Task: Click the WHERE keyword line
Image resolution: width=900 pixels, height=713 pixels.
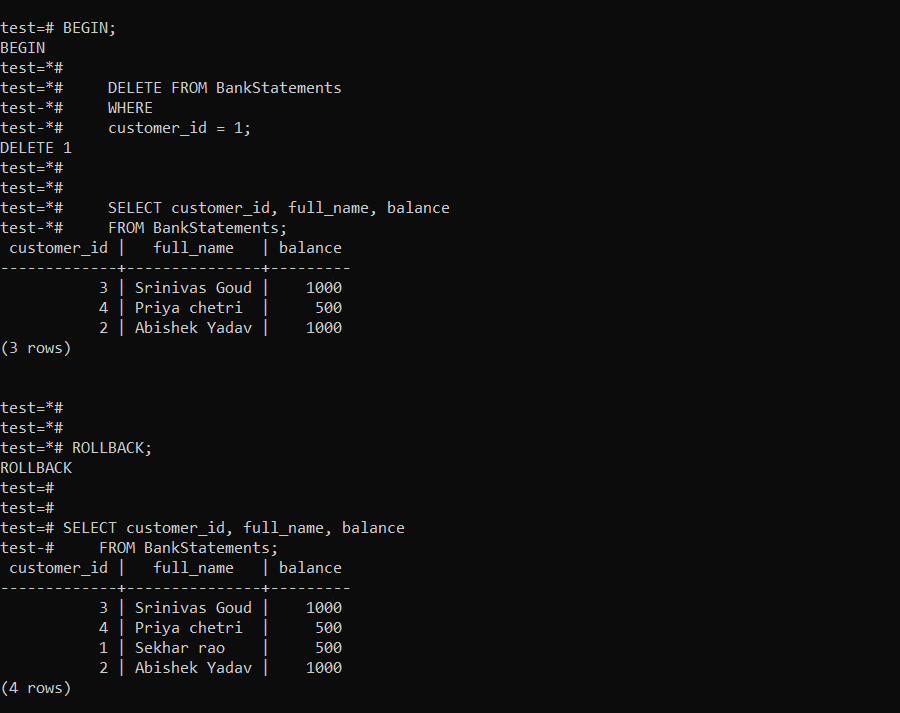Action: [130, 108]
